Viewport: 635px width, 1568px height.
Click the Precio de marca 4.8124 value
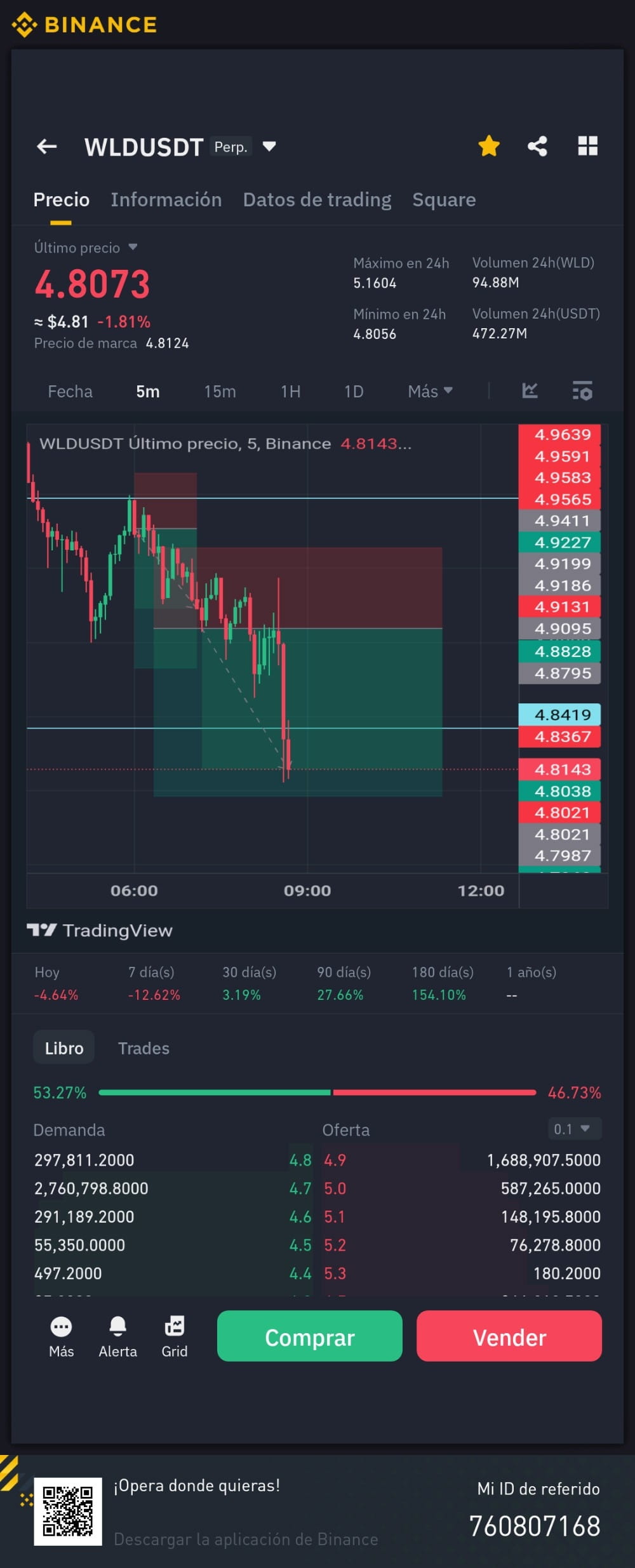(x=167, y=343)
